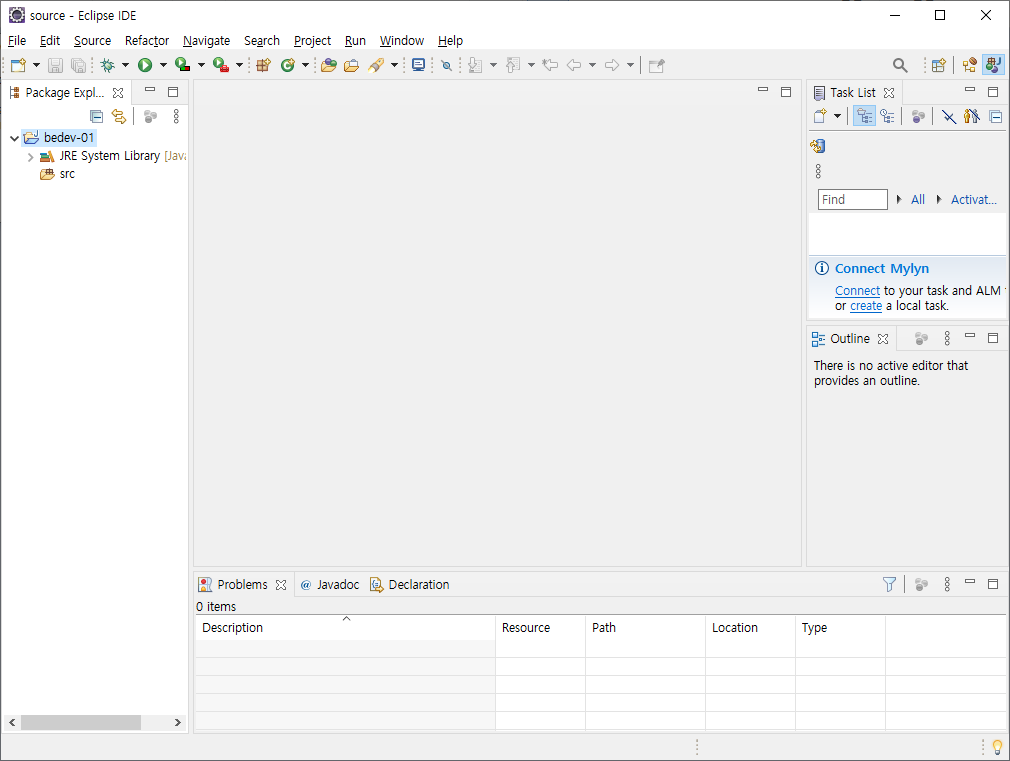This screenshot has height=761, width=1010.
Task: Expand the All working set arrow
Action: (x=899, y=200)
